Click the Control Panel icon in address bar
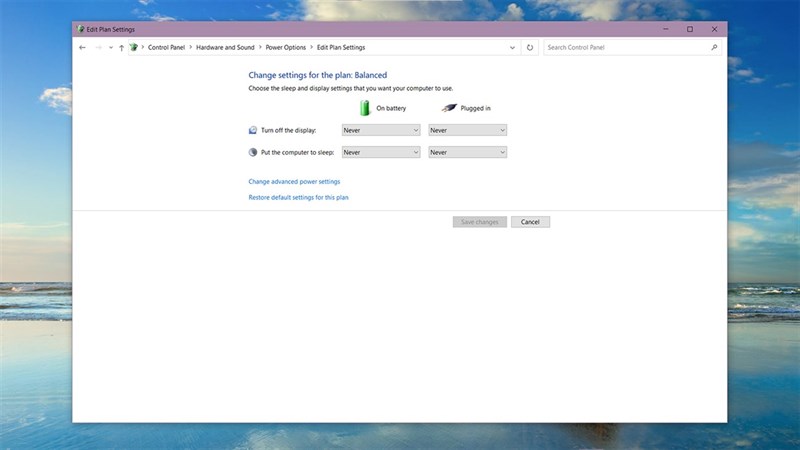800x450 pixels. [133, 47]
